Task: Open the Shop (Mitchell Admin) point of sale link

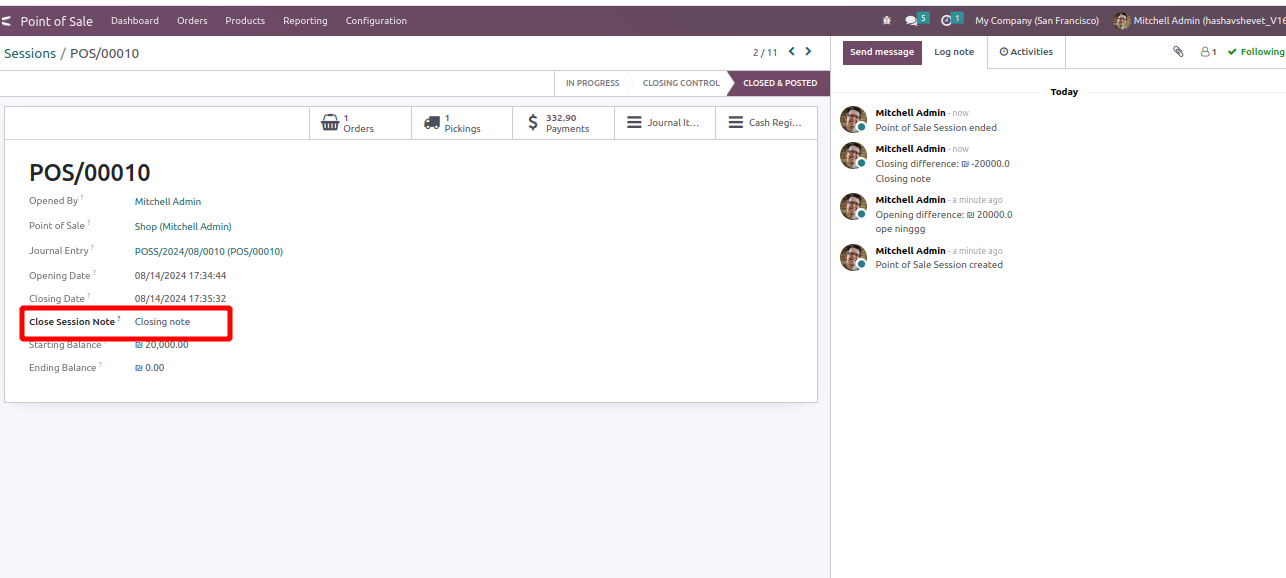Action: pos(183,227)
